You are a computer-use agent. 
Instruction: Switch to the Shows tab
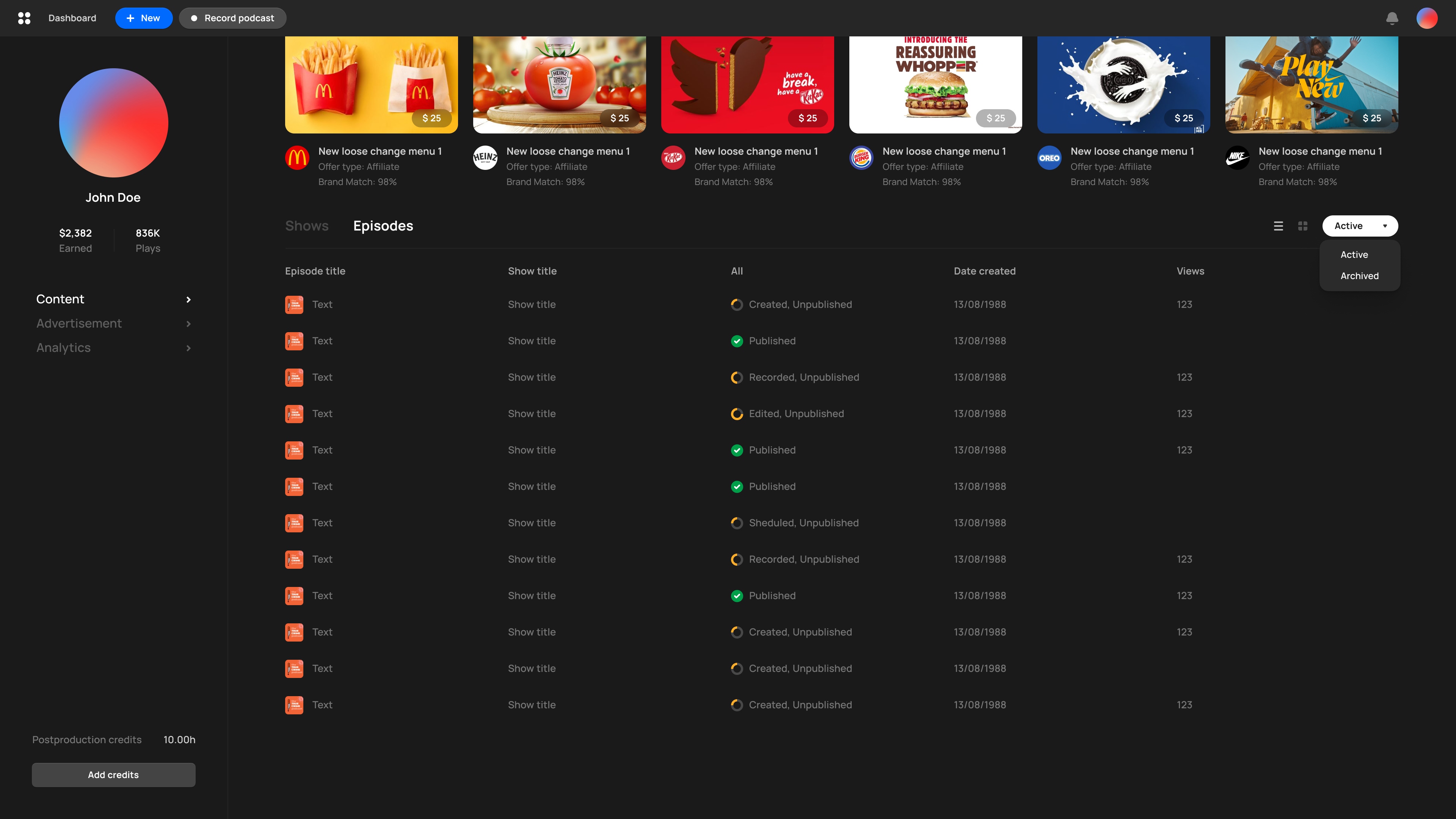point(306,226)
